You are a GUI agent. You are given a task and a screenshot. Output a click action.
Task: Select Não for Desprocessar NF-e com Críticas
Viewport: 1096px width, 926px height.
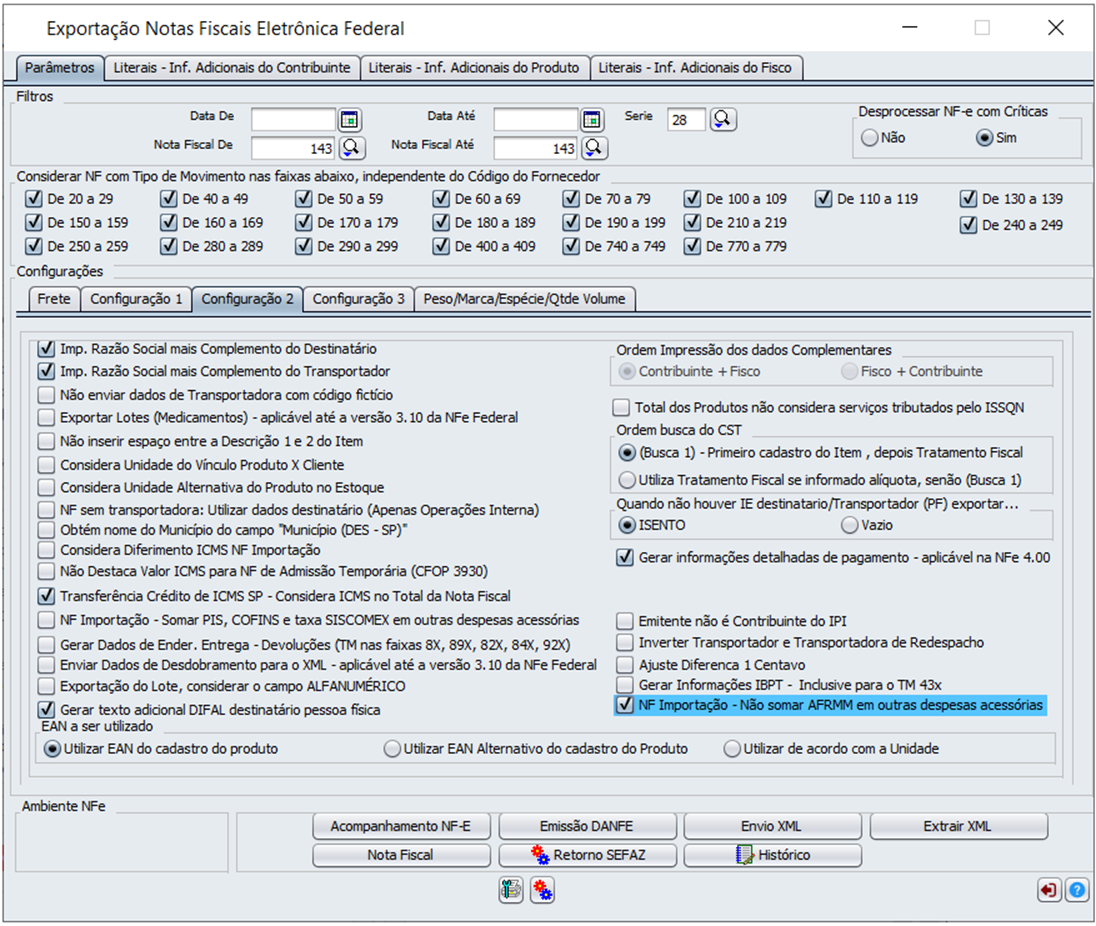point(870,138)
